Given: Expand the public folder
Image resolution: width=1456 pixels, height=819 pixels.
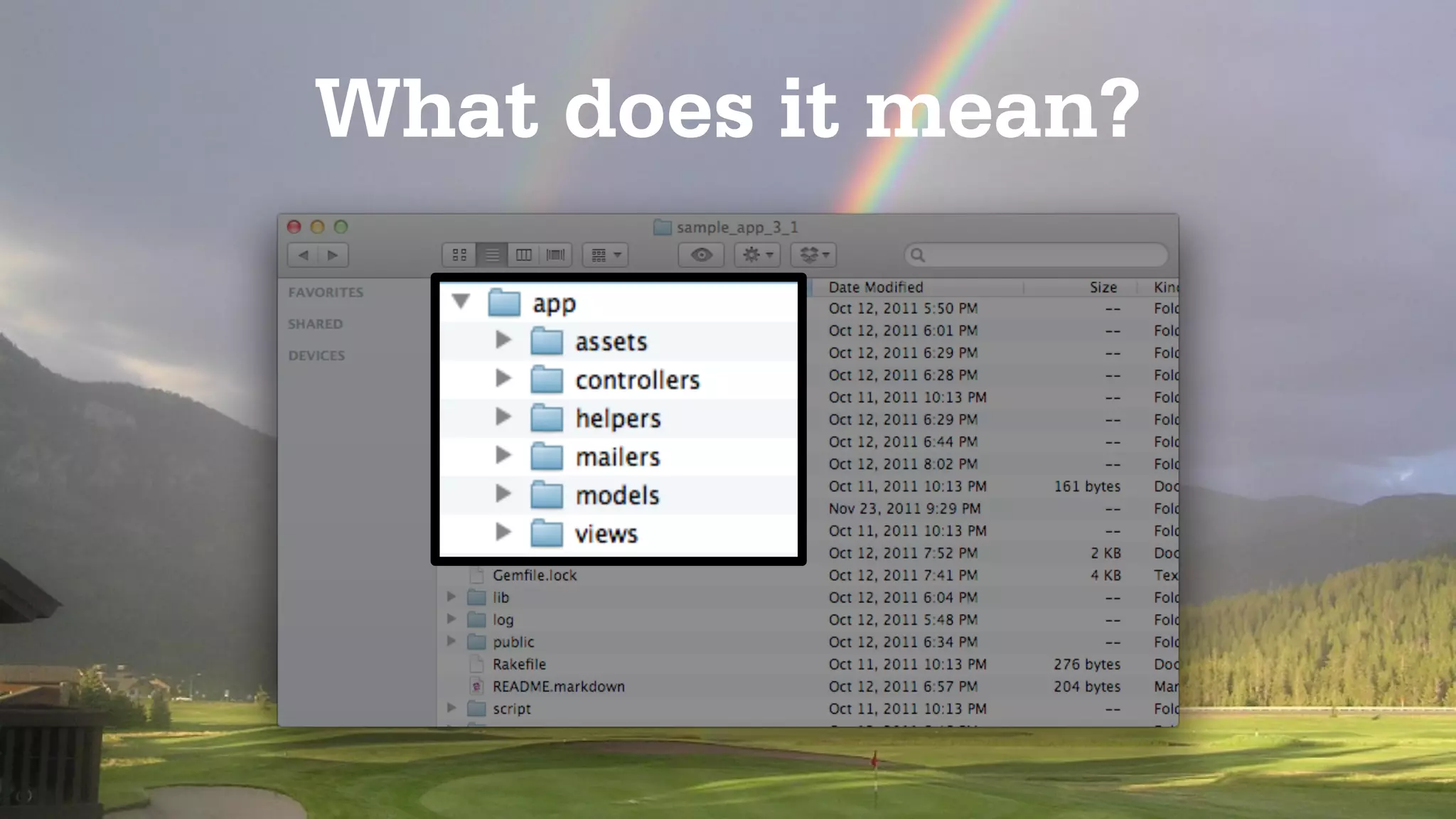Looking at the screenshot, I should (451, 641).
